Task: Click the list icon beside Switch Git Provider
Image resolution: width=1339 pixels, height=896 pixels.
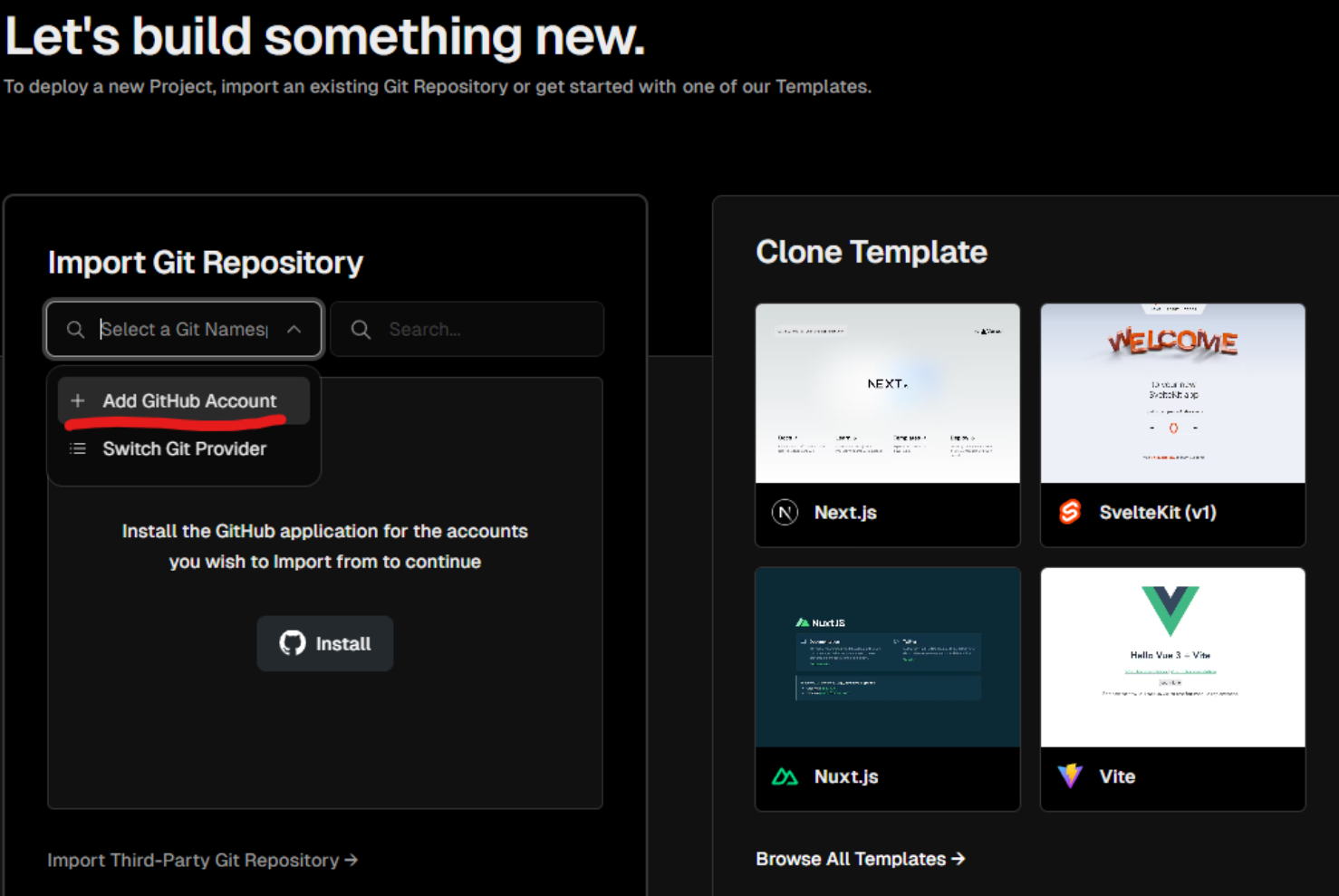Action: 78,448
